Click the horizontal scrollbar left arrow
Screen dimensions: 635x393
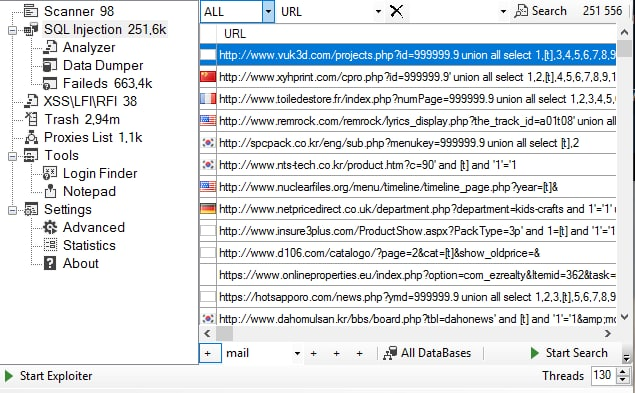pos(207,333)
